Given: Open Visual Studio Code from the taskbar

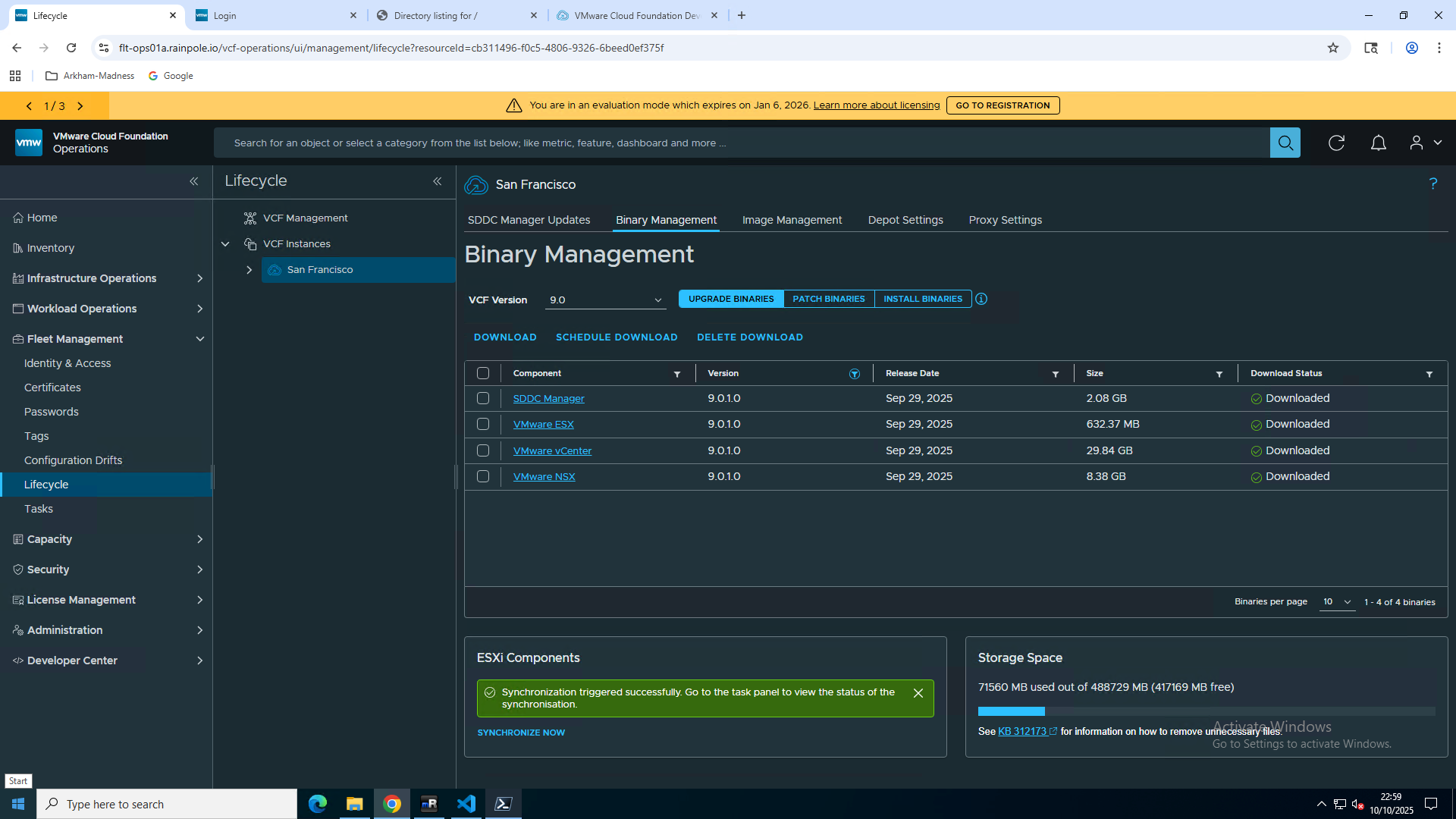Looking at the screenshot, I should (466, 804).
